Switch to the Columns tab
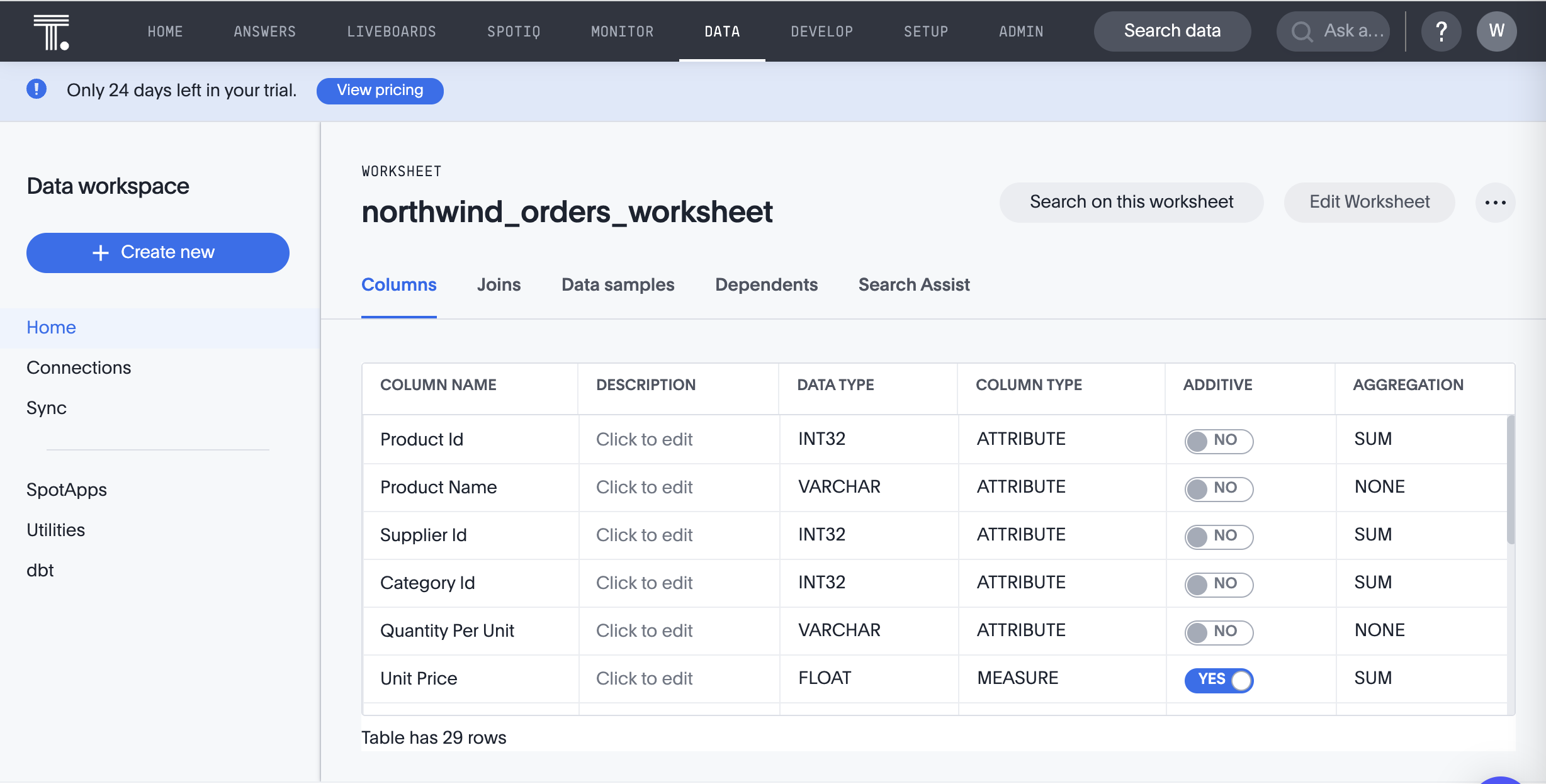Viewport: 1546px width, 784px height. tap(398, 284)
